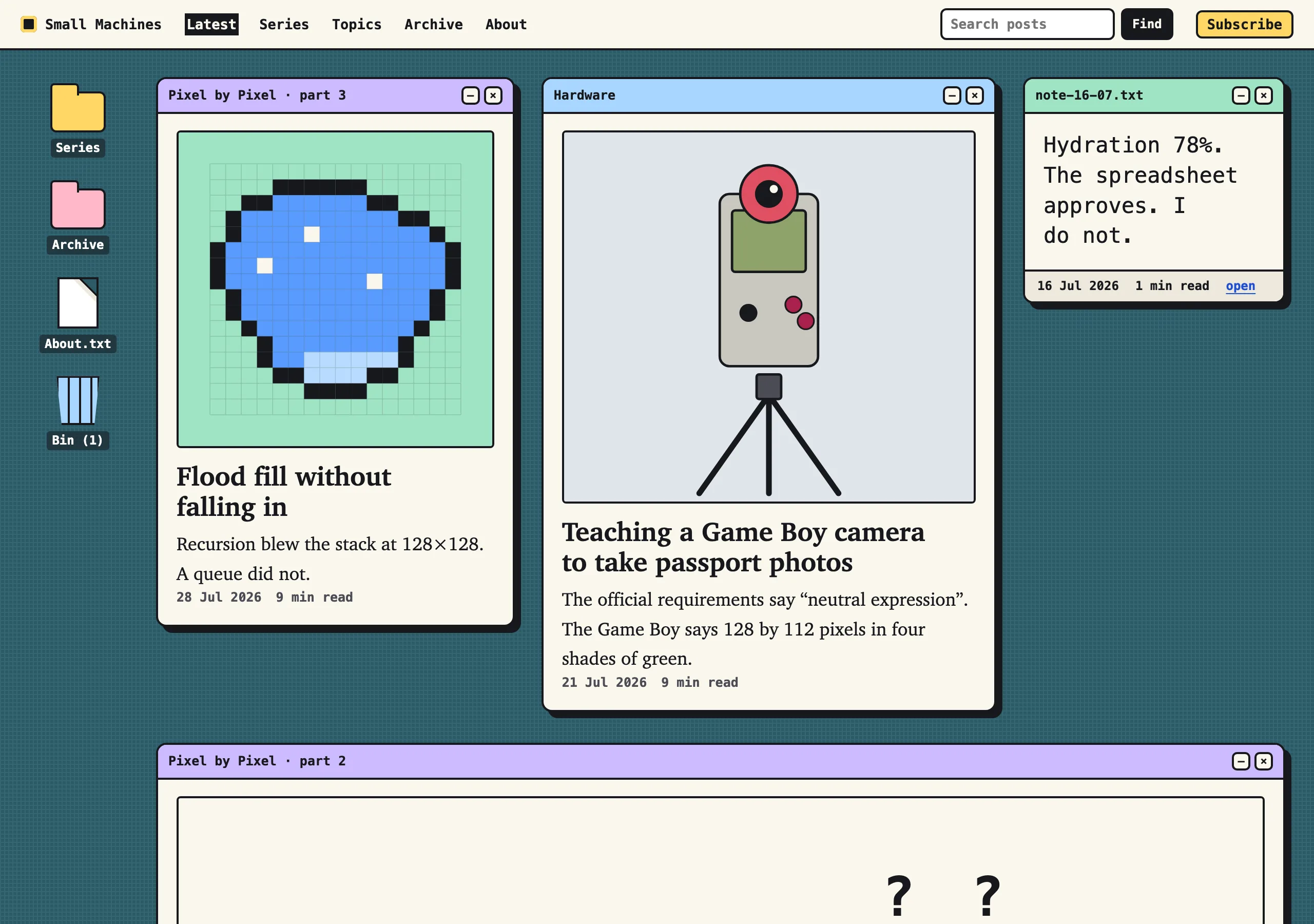1314x924 pixels.
Task: Click the "21 Jul 2026" post date
Action: pyautogui.click(x=604, y=682)
